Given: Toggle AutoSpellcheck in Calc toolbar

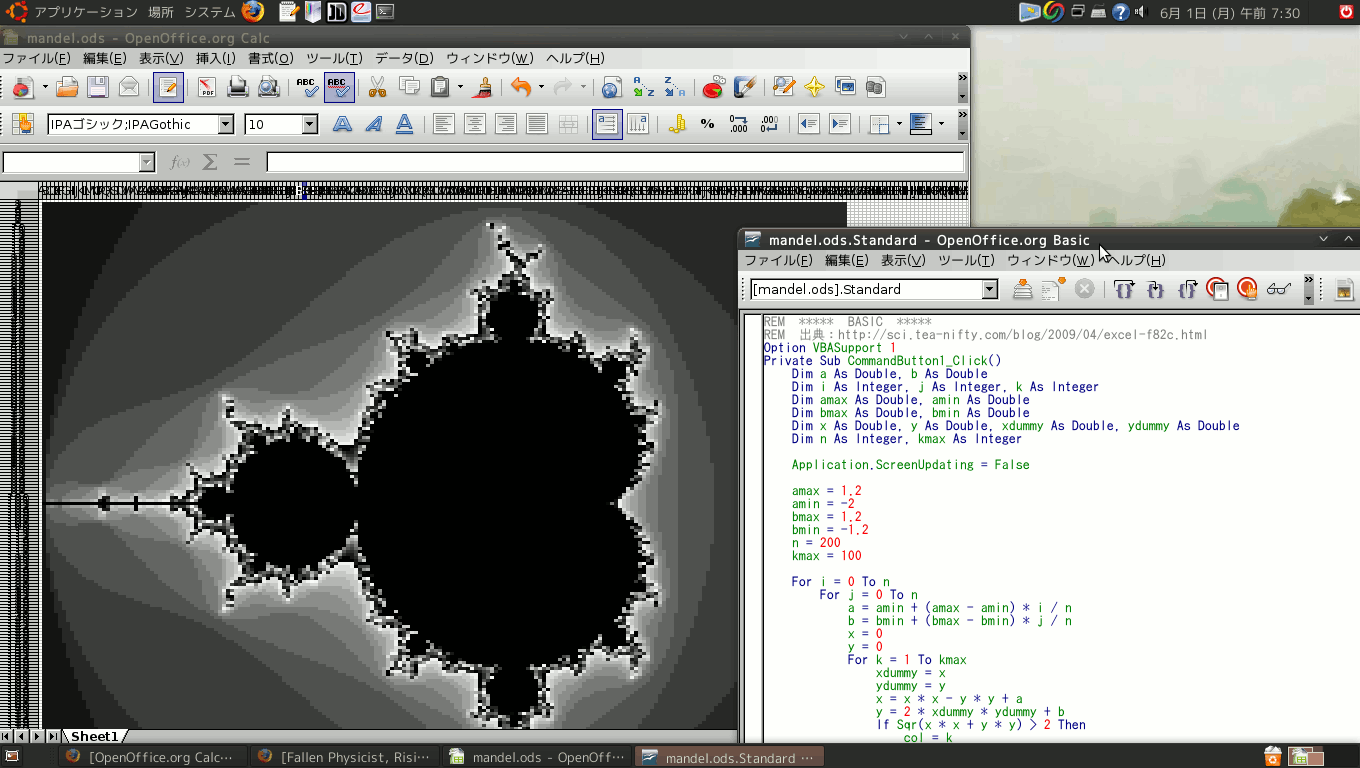Looking at the screenshot, I should click(x=339, y=88).
